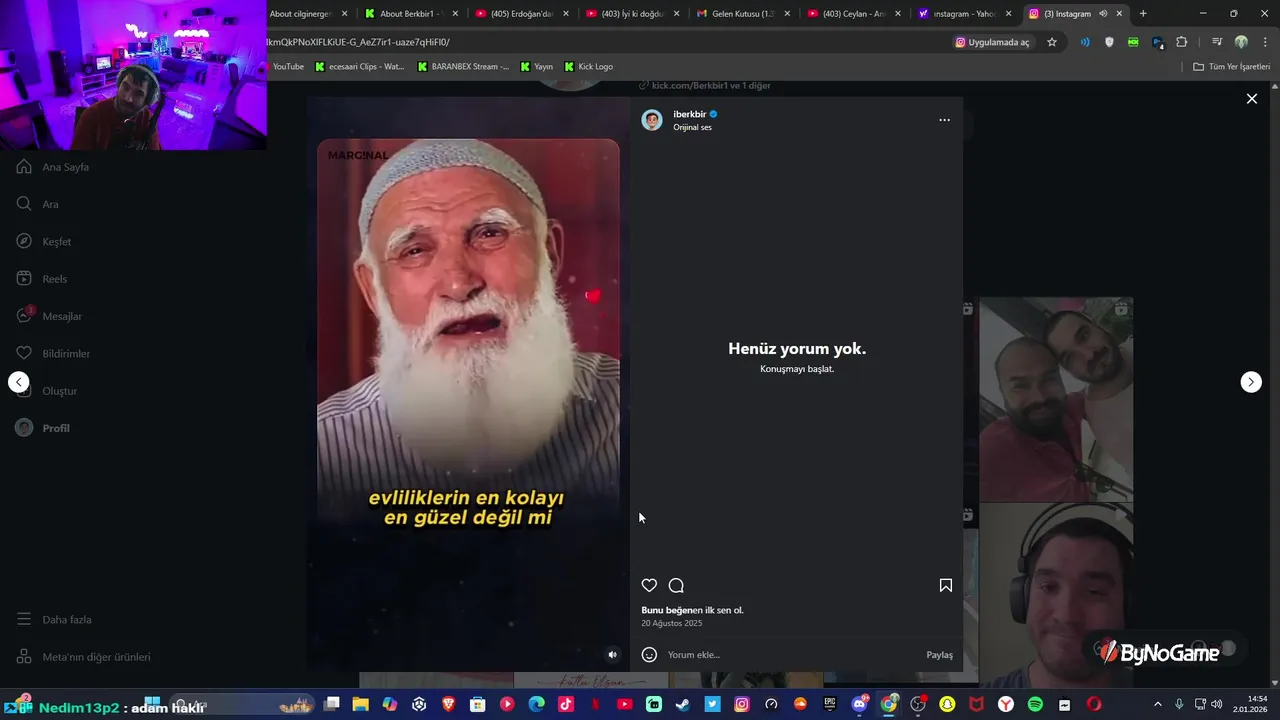Open the iberkbir username link
The width and height of the screenshot is (1280, 720).
click(689, 114)
